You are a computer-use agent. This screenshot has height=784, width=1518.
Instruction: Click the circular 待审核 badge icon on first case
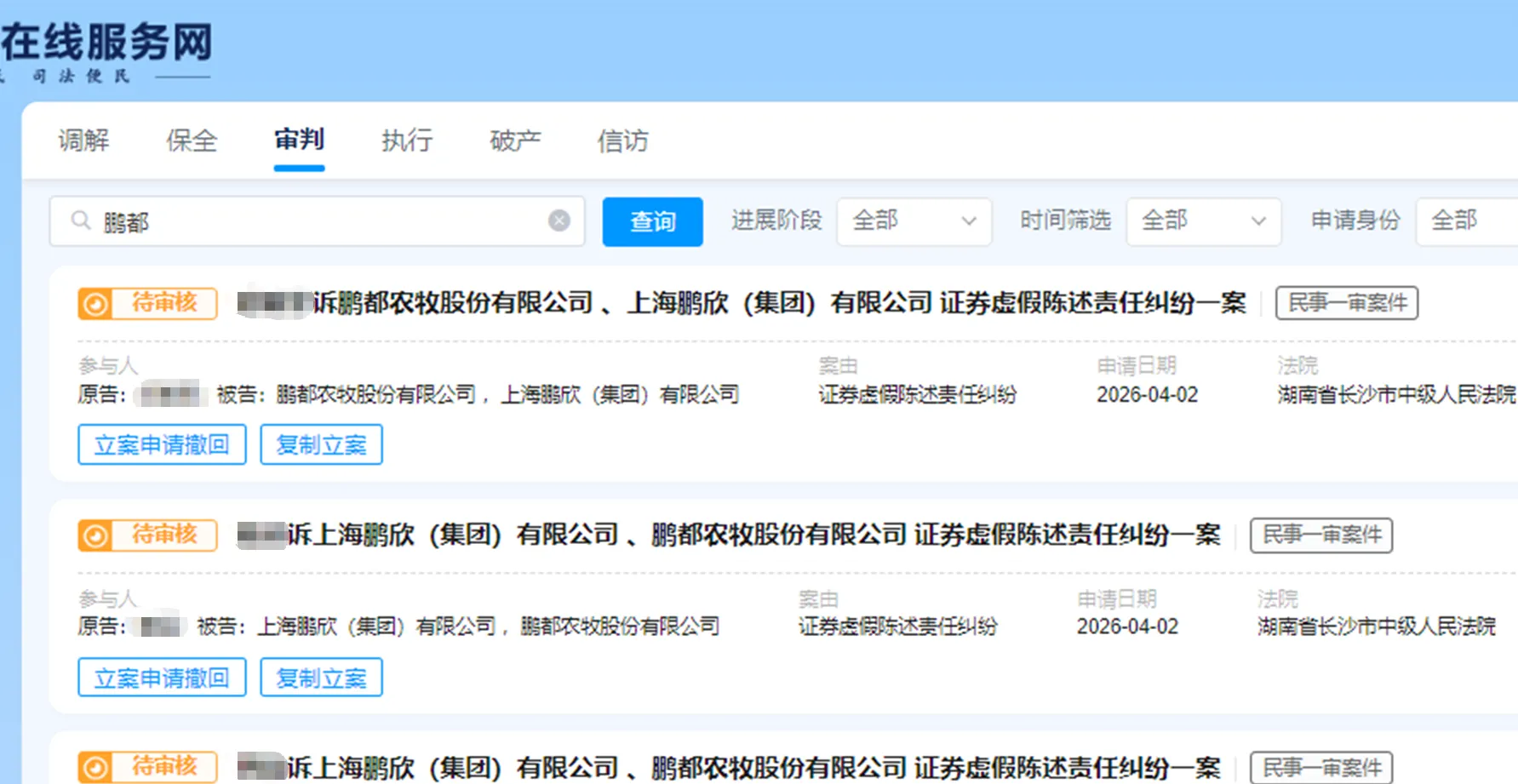94,303
